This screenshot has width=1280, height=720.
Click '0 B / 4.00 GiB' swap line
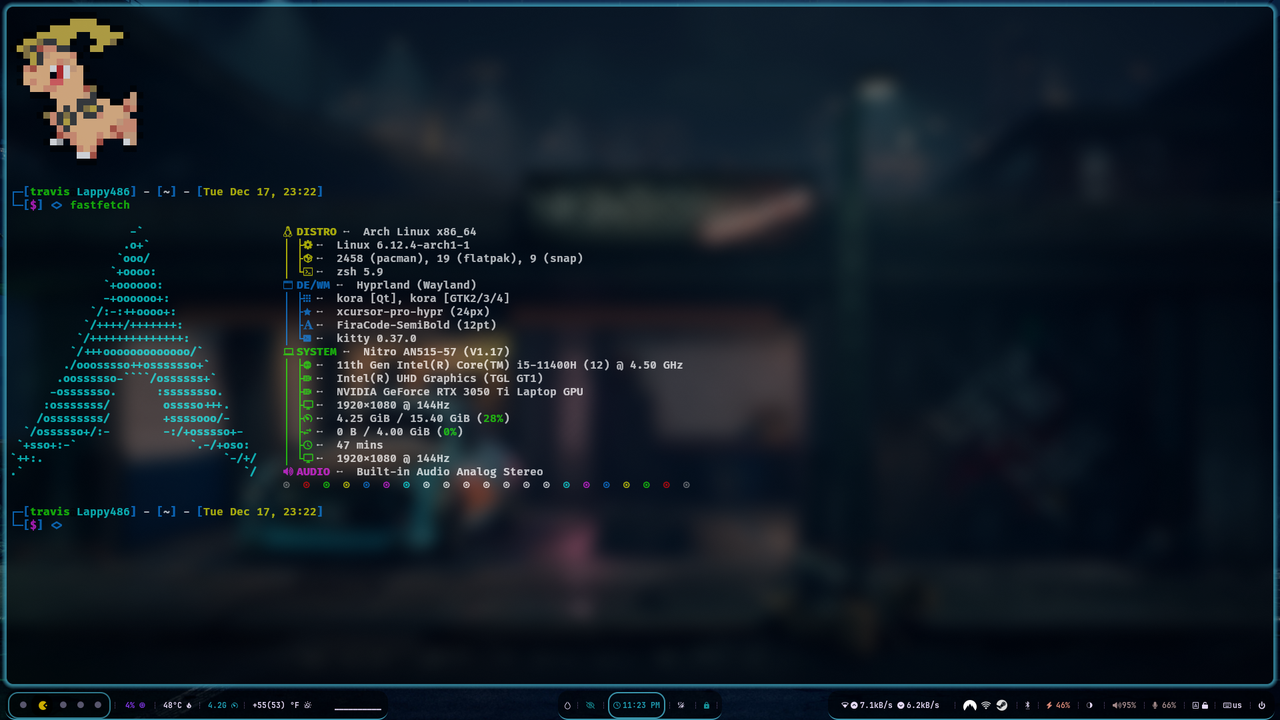click(399, 431)
